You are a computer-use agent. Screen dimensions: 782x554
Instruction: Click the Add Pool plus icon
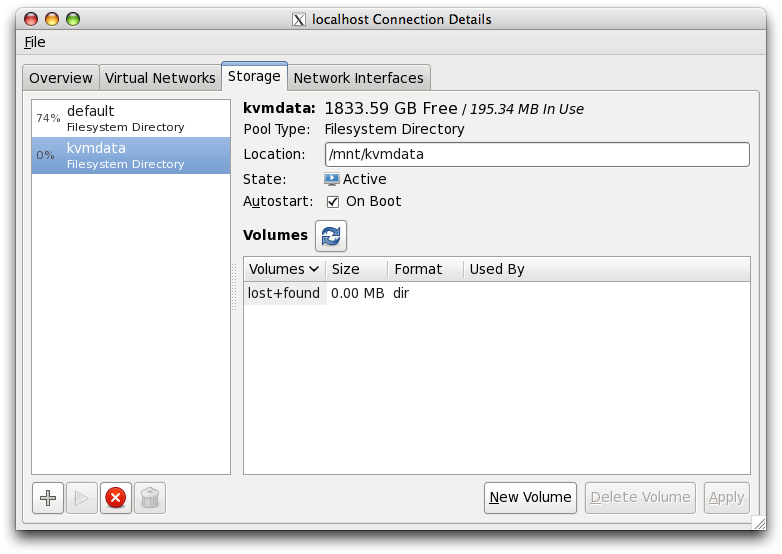pyautogui.click(x=48, y=498)
